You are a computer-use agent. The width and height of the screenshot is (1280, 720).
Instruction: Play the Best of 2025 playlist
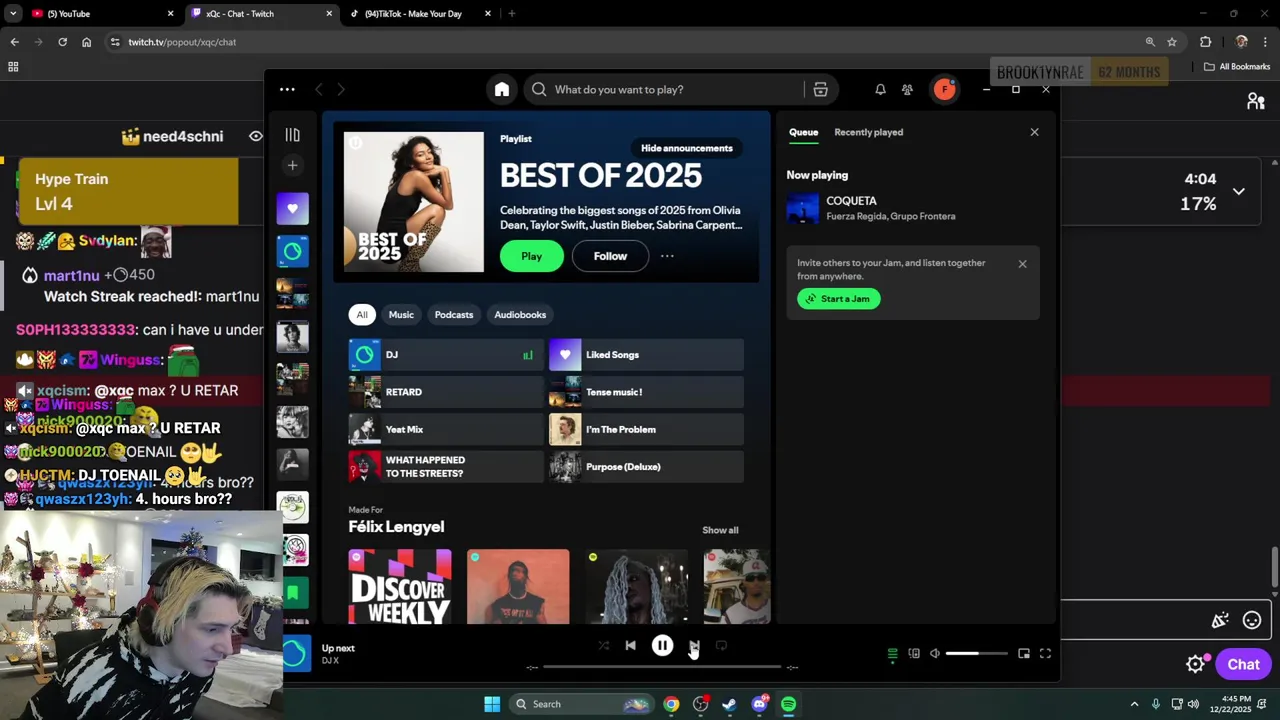531,256
